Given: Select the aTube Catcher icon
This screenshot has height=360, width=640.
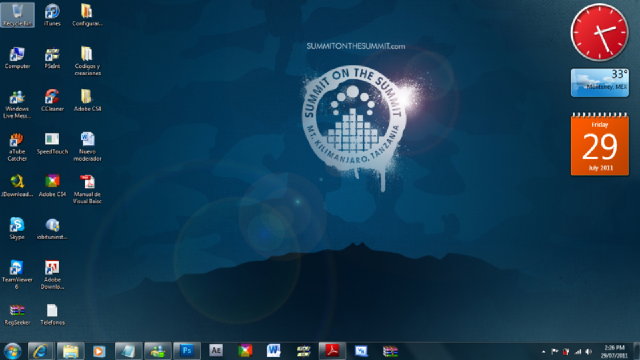Looking at the screenshot, I should coord(17,147).
